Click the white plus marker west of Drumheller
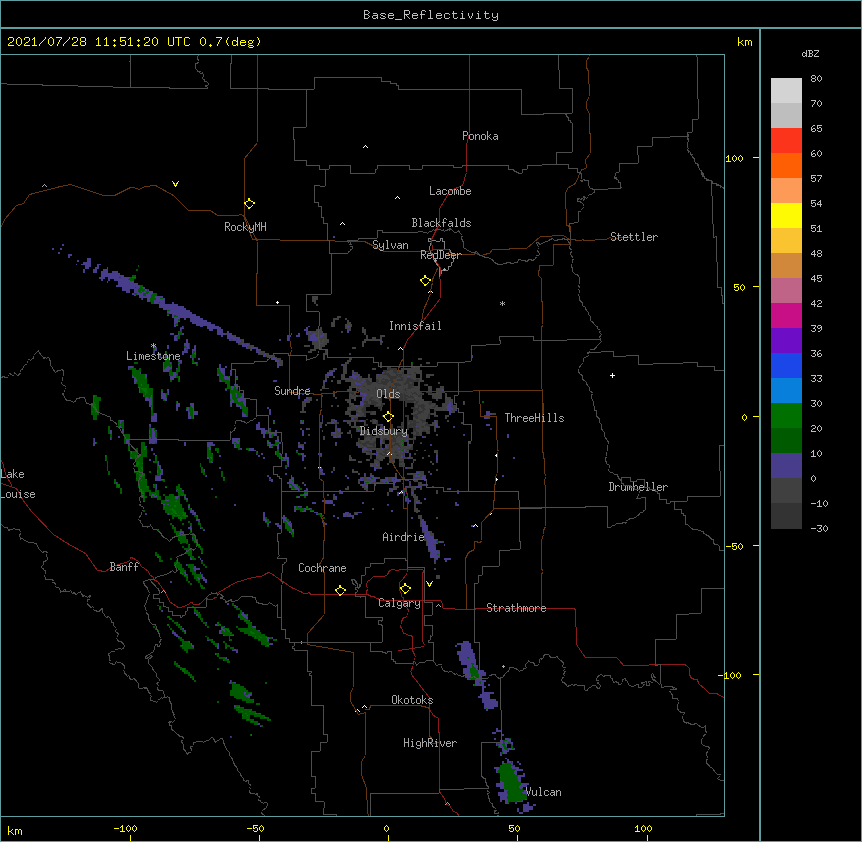 [612, 375]
